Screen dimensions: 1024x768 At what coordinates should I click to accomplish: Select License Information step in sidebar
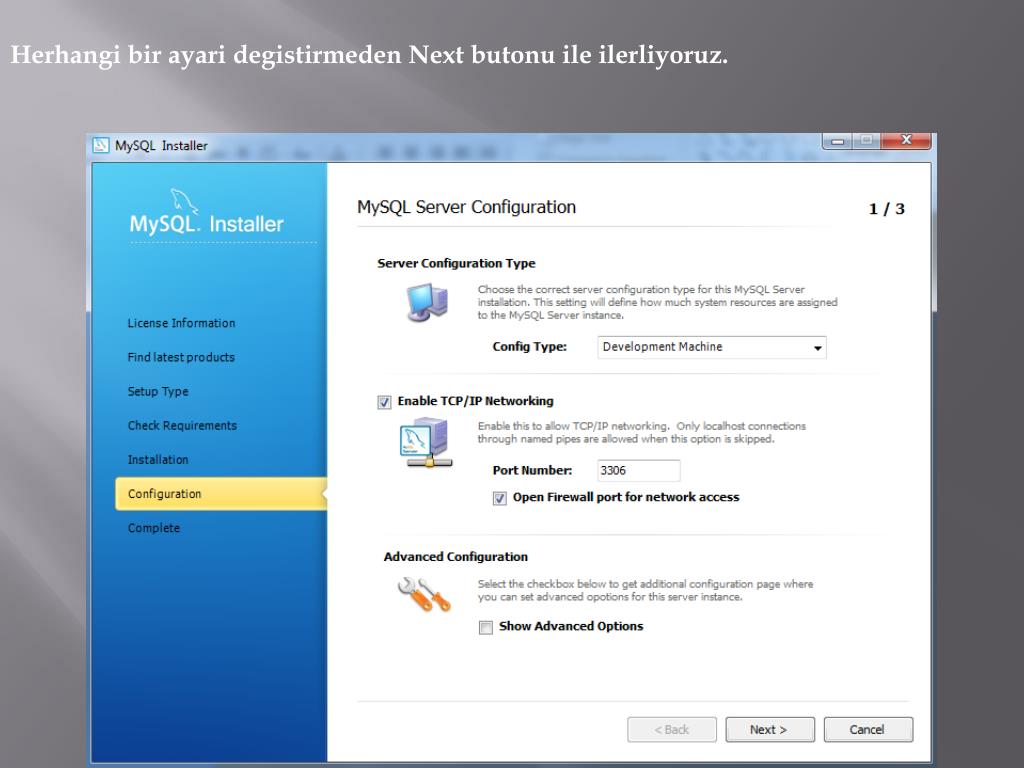pos(181,323)
